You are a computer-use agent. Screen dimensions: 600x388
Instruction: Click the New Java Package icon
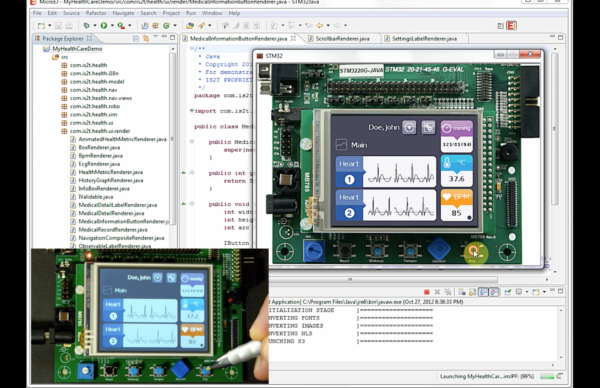(155, 26)
